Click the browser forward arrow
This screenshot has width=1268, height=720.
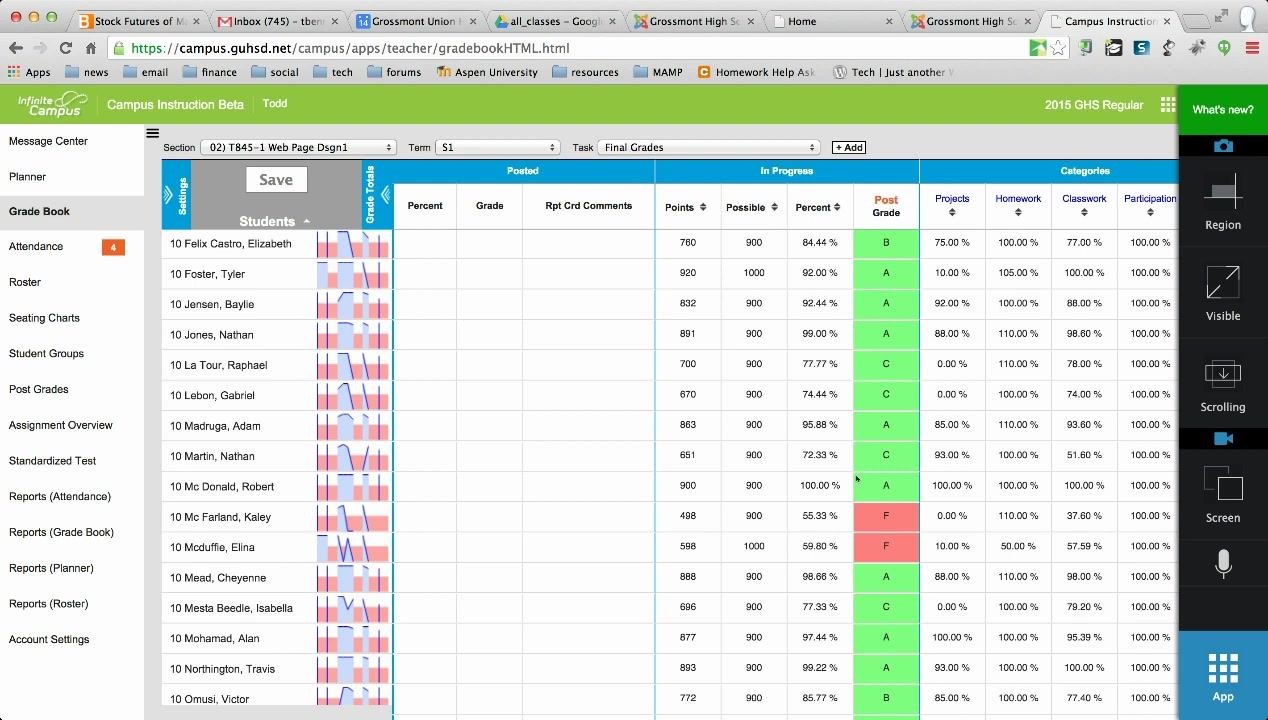(40, 48)
